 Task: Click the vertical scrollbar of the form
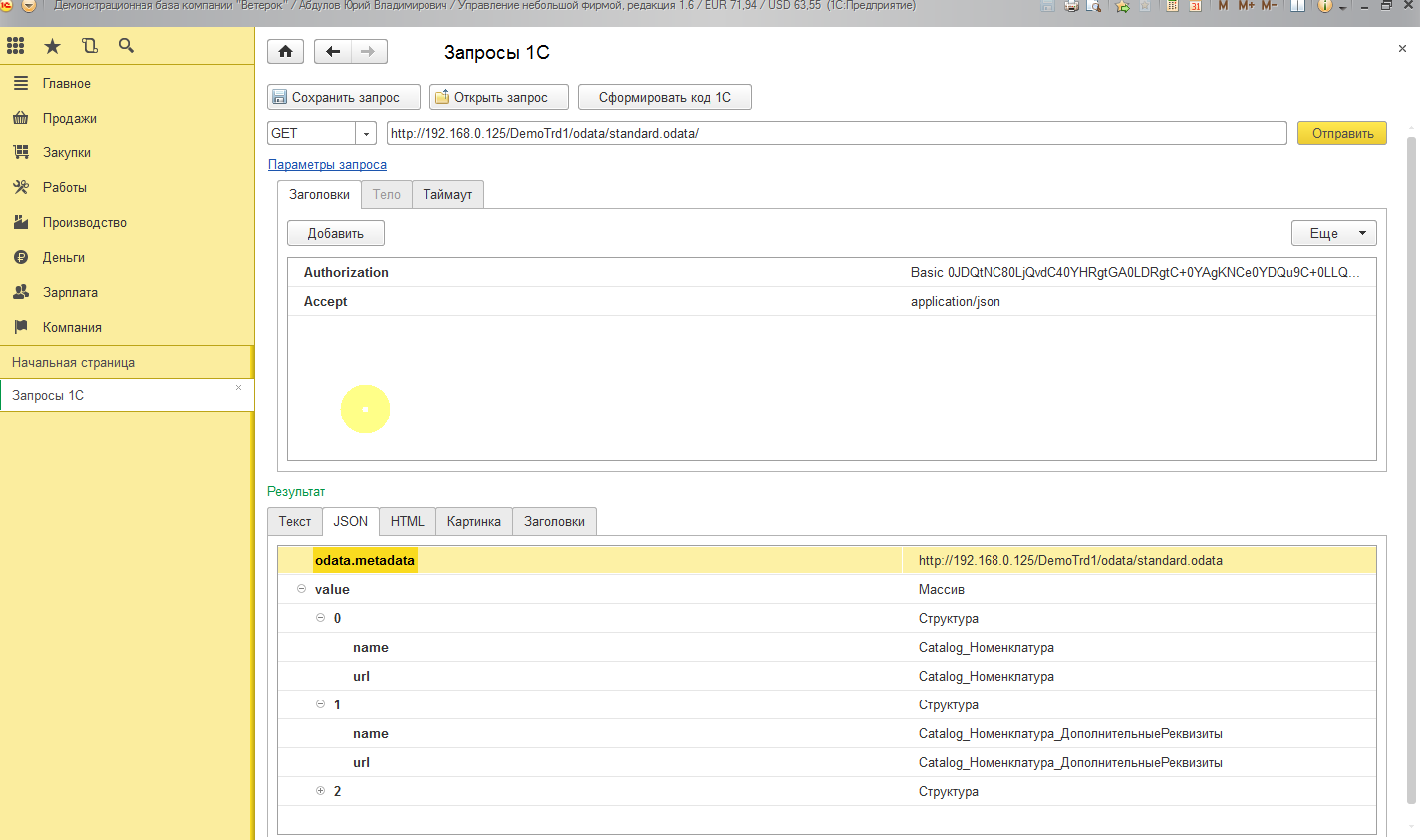point(1411,468)
